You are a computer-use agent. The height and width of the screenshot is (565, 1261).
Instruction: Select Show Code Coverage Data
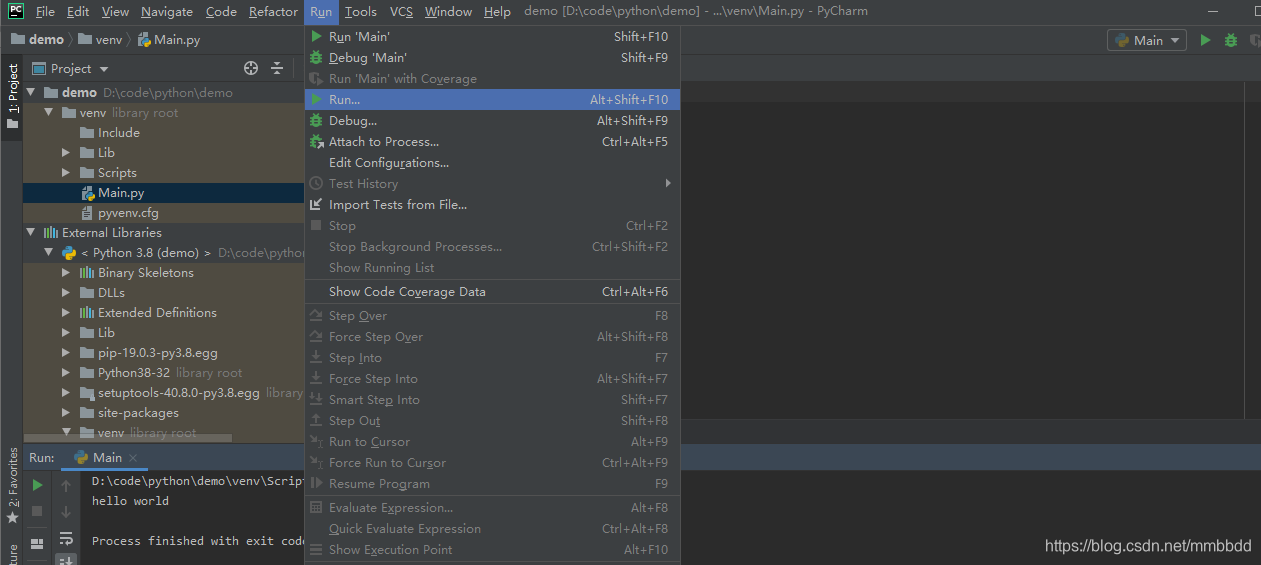pyautogui.click(x=492, y=291)
